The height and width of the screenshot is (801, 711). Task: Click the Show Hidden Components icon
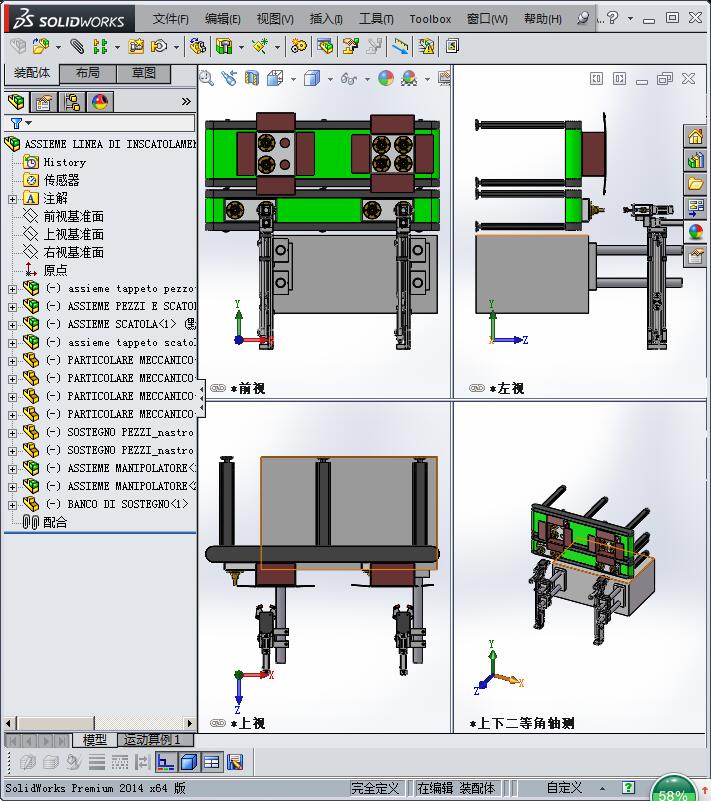[x=198, y=46]
